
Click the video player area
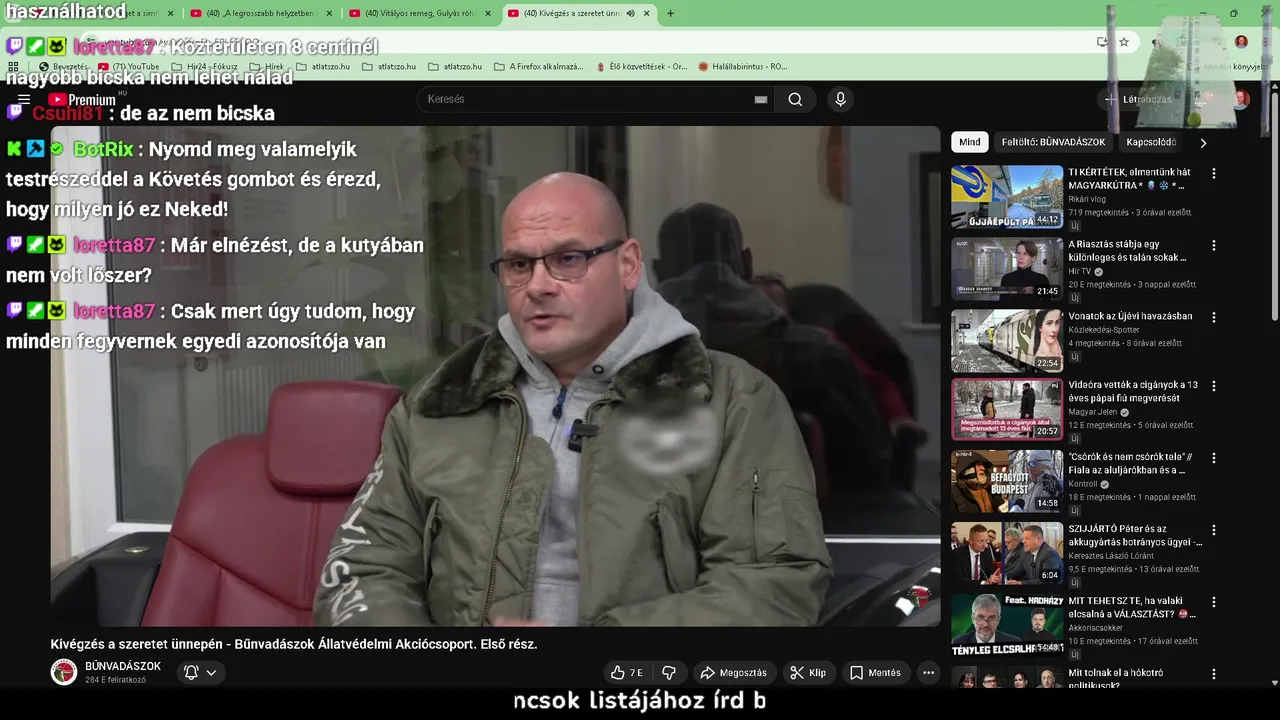tap(495, 376)
